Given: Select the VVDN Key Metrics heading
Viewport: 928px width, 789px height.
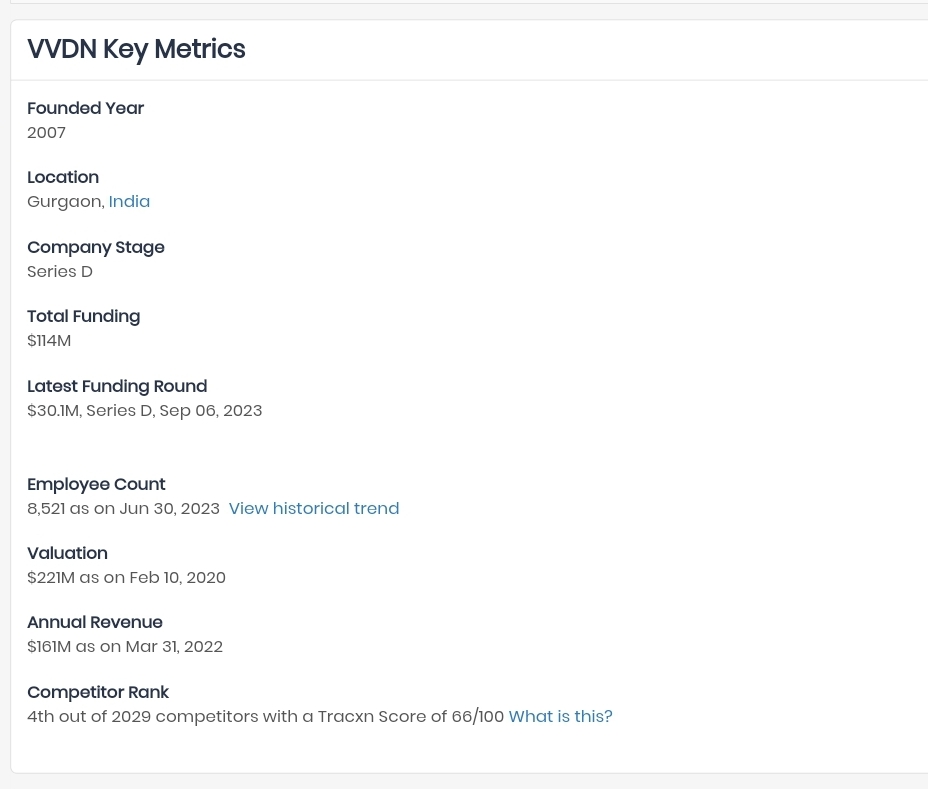Looking at the screenshot, I should click(x=136, y=49).
